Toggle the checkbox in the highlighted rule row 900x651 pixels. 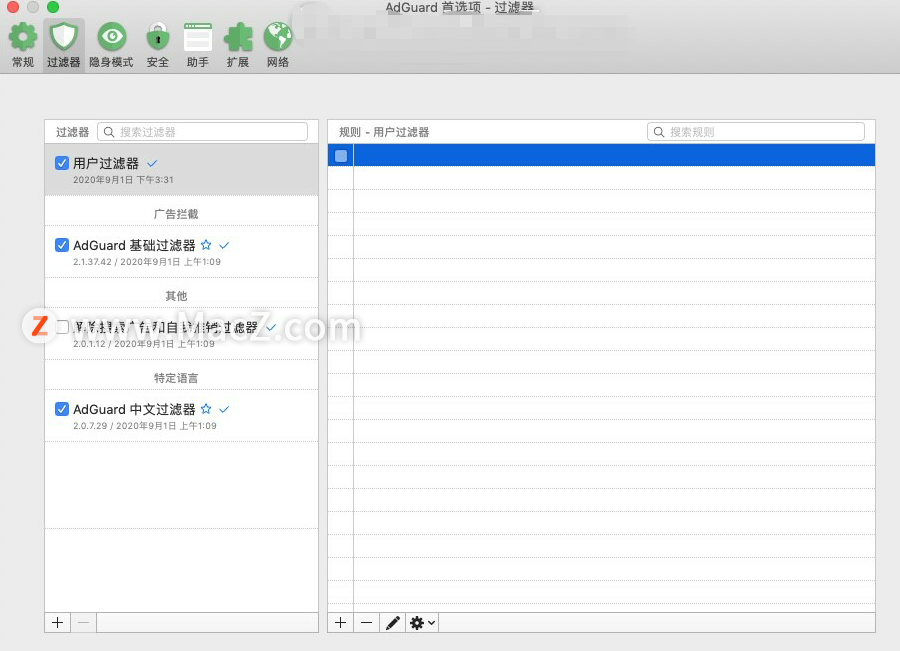pos(341,156)
